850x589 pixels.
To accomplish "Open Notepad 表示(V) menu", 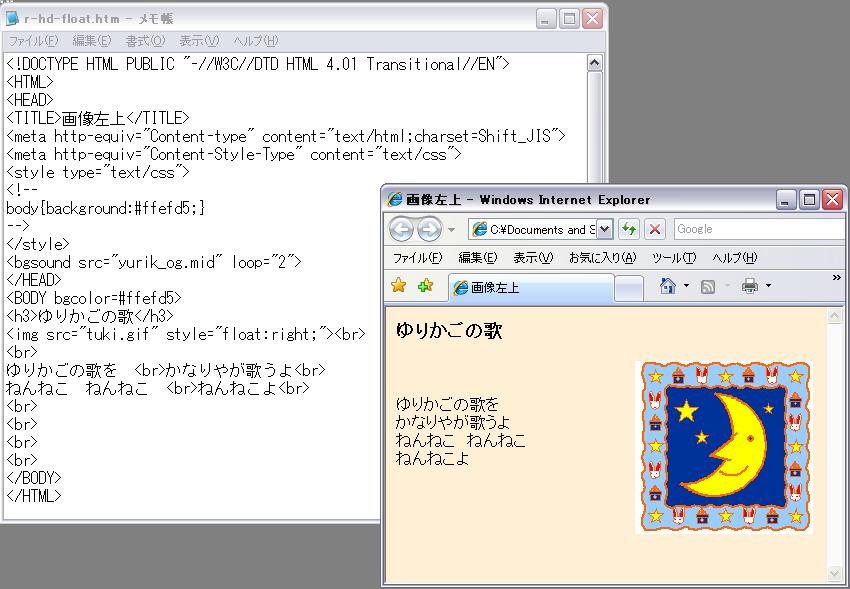I will 199,41.
